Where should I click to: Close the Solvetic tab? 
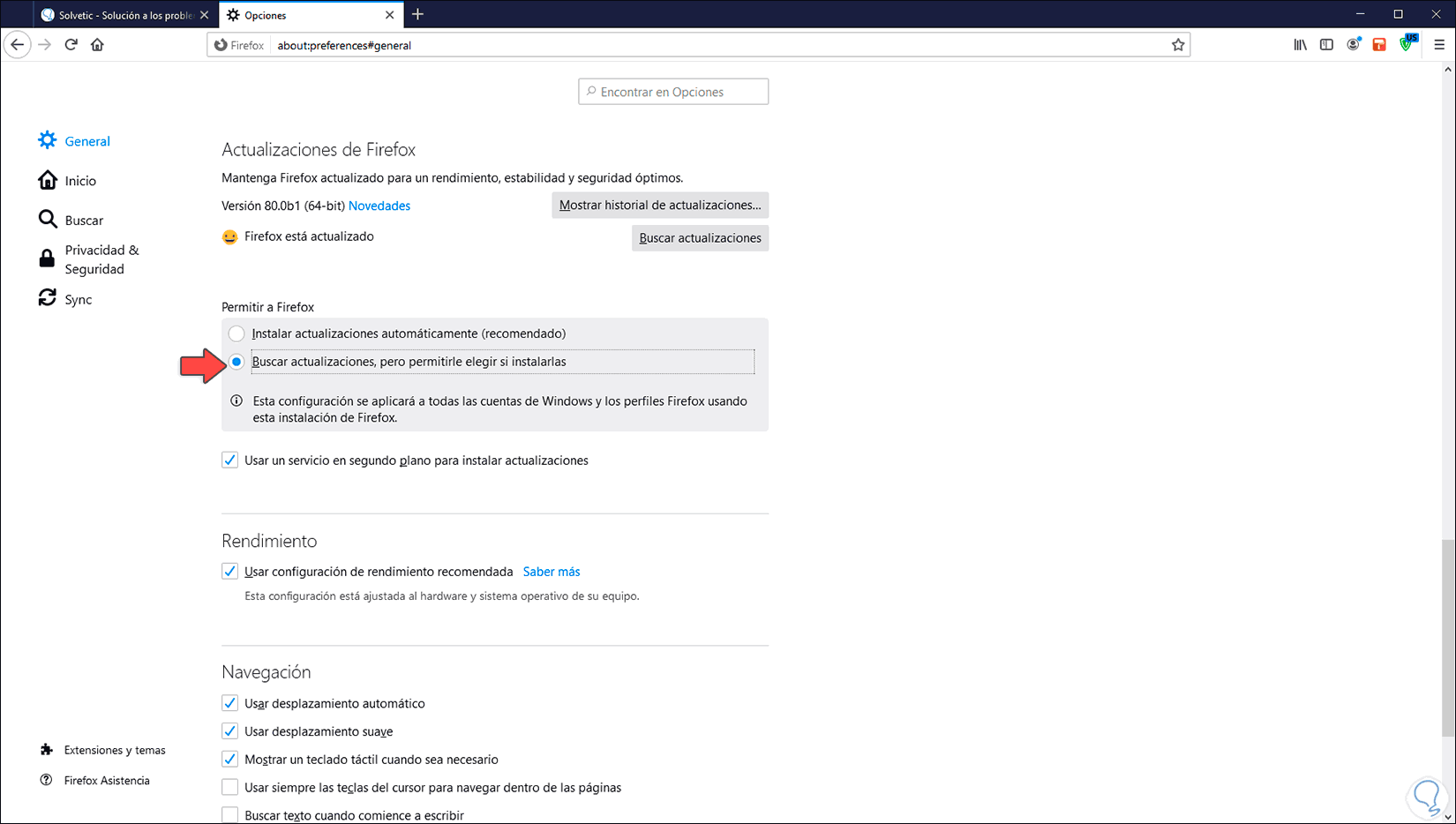(204, 15)
